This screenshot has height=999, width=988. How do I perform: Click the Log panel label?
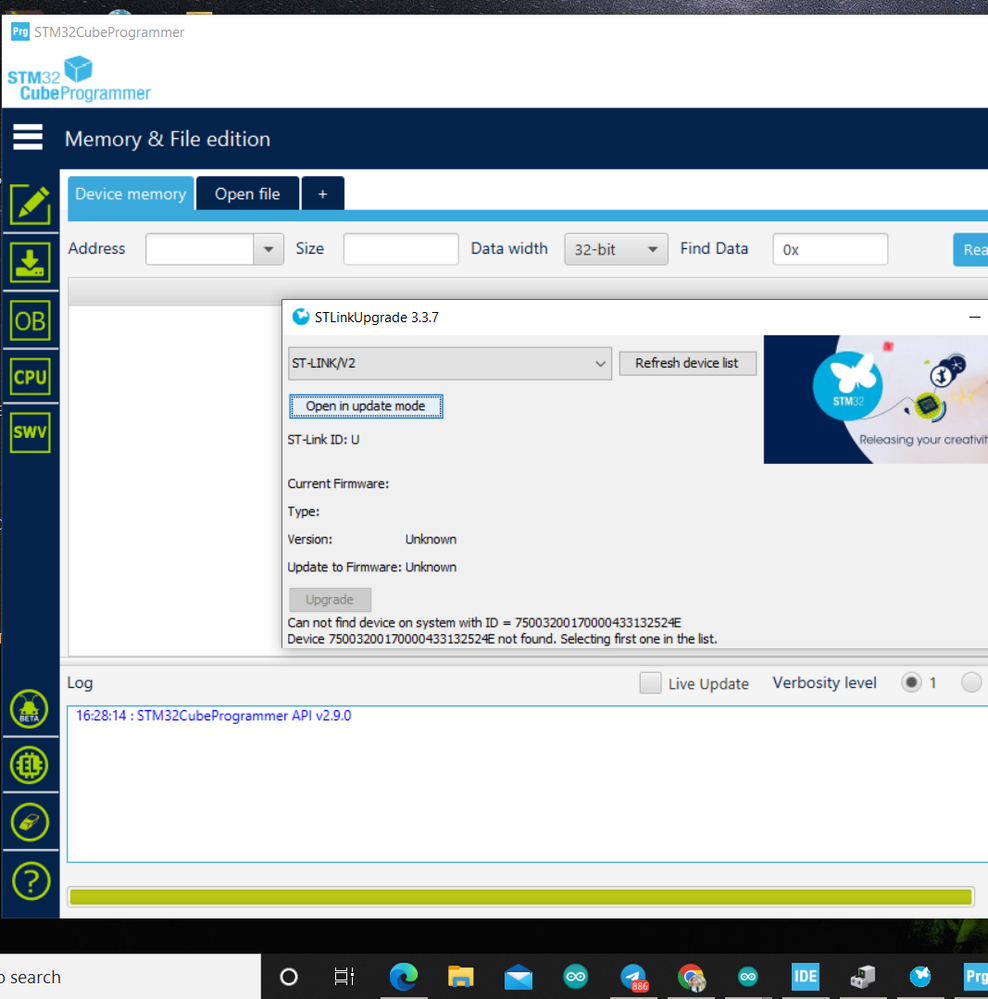click(80, 683)
